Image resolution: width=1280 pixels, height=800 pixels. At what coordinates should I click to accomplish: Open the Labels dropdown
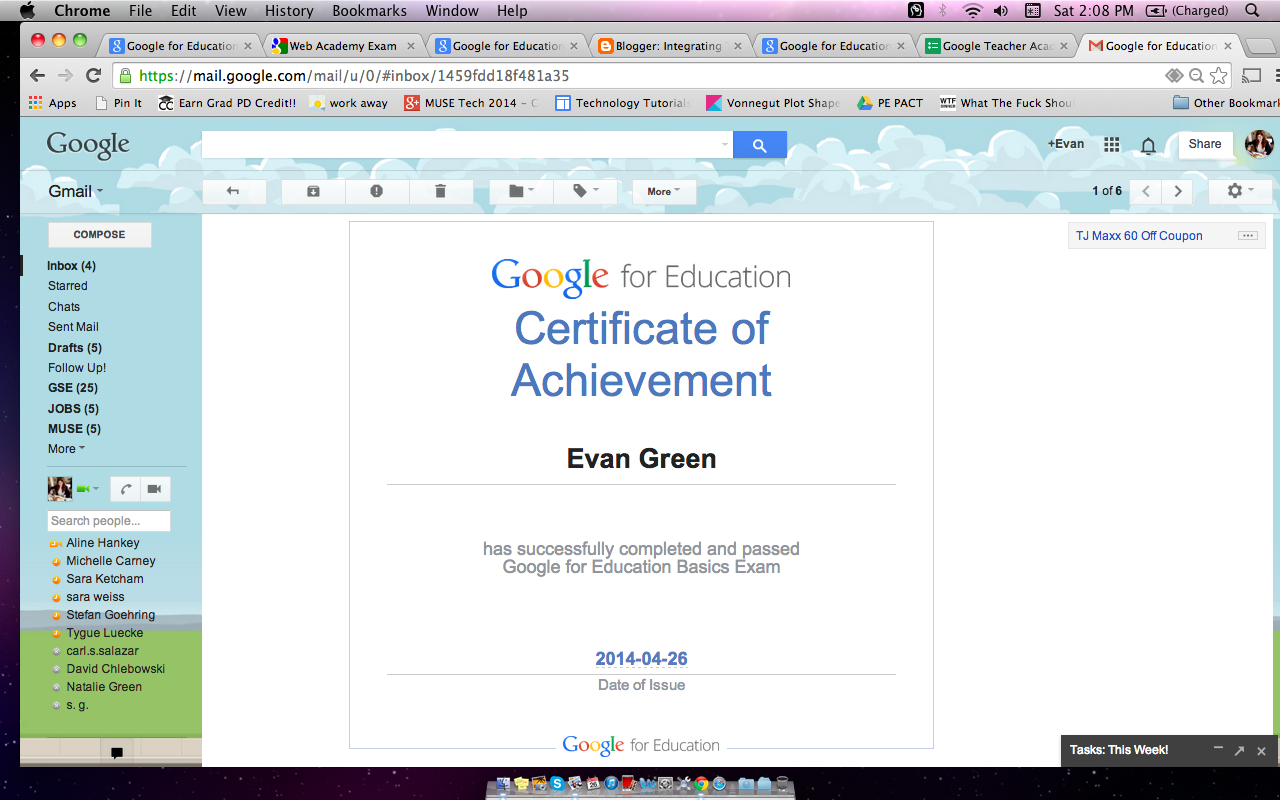[585, 191]
